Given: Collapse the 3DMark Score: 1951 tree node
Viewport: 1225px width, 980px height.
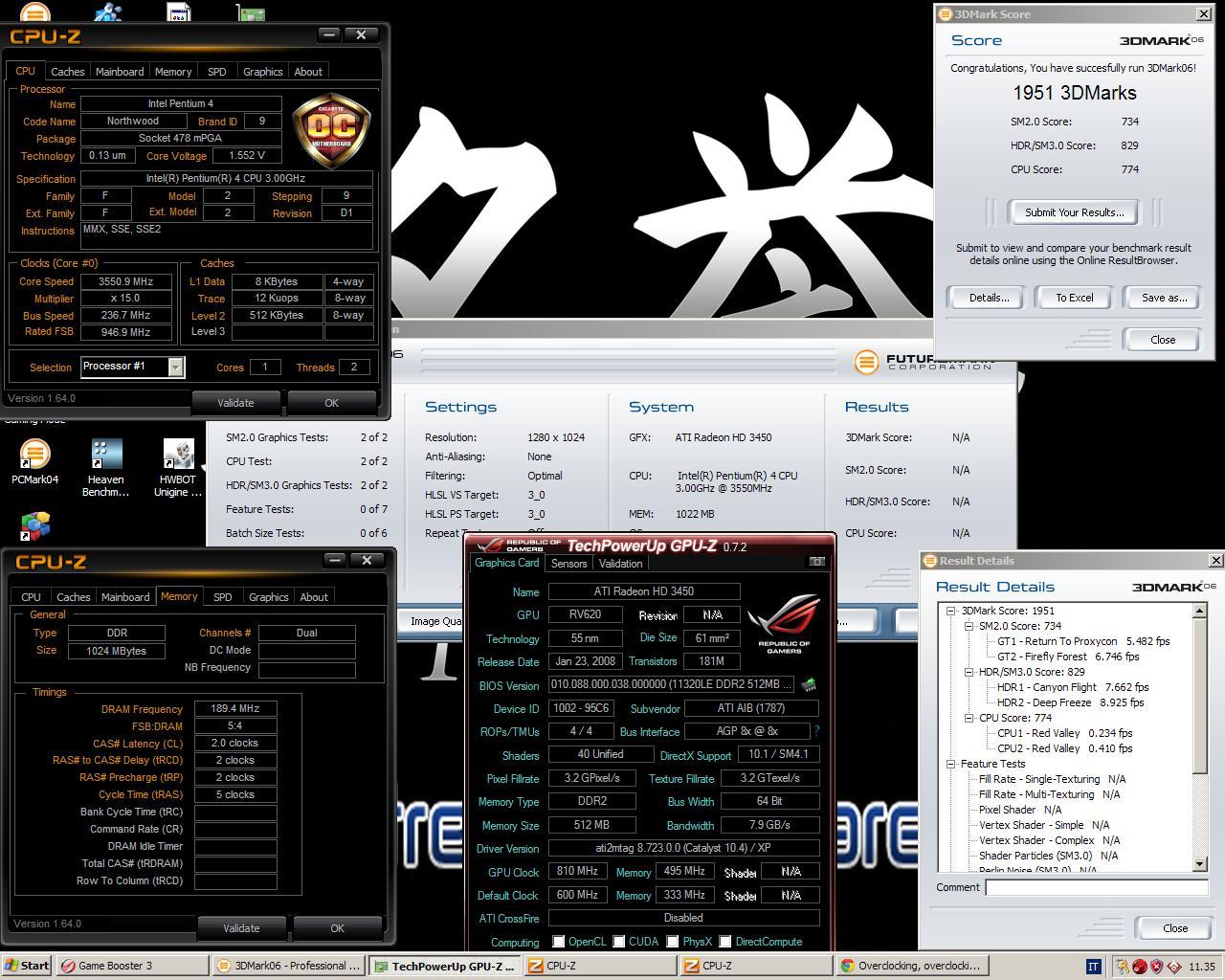Looking at the screenshot, I should (x=951, y=611).
